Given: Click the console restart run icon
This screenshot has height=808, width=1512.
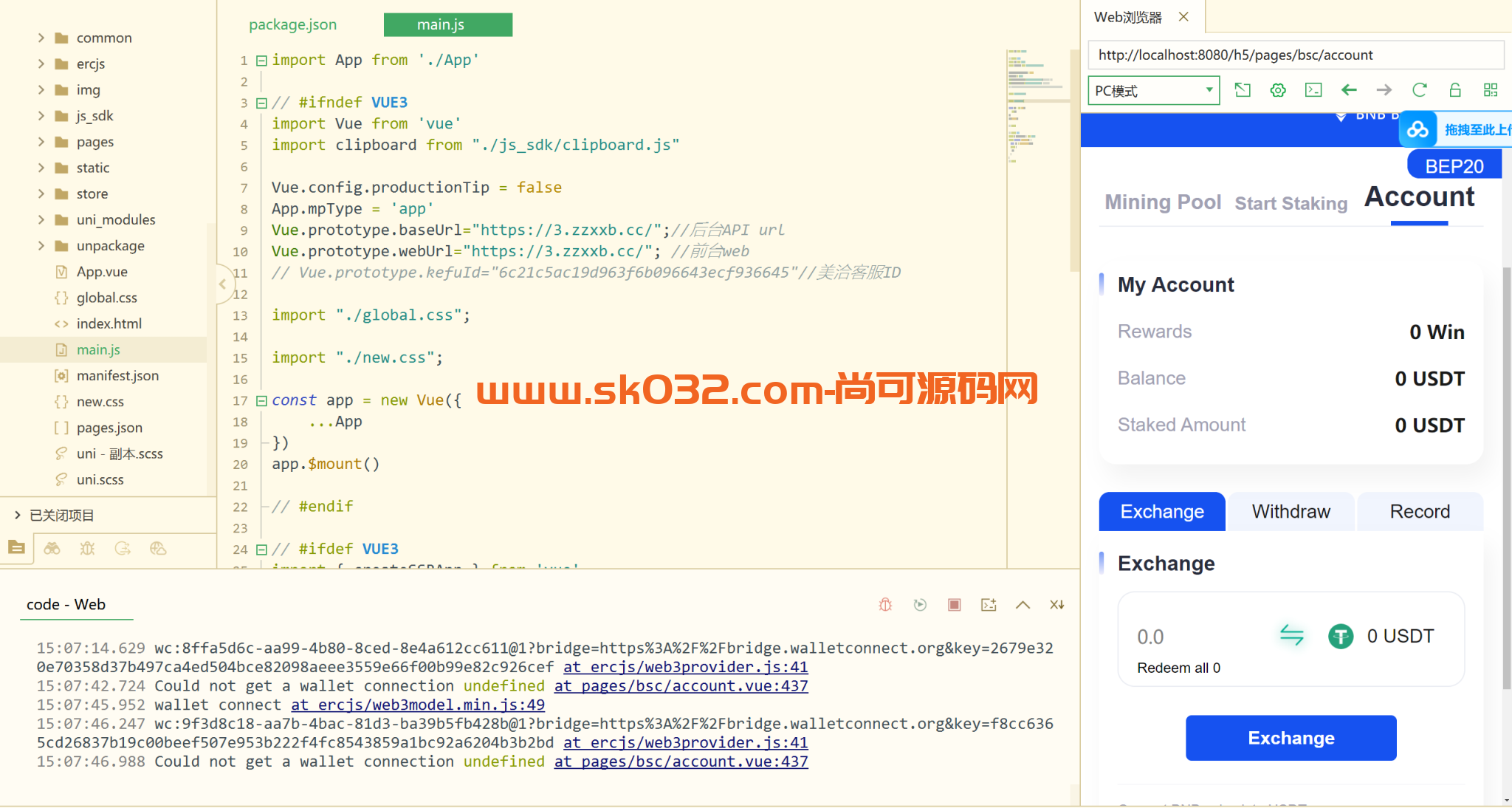Looking at the screenshot, I should (x=920, y=605).
